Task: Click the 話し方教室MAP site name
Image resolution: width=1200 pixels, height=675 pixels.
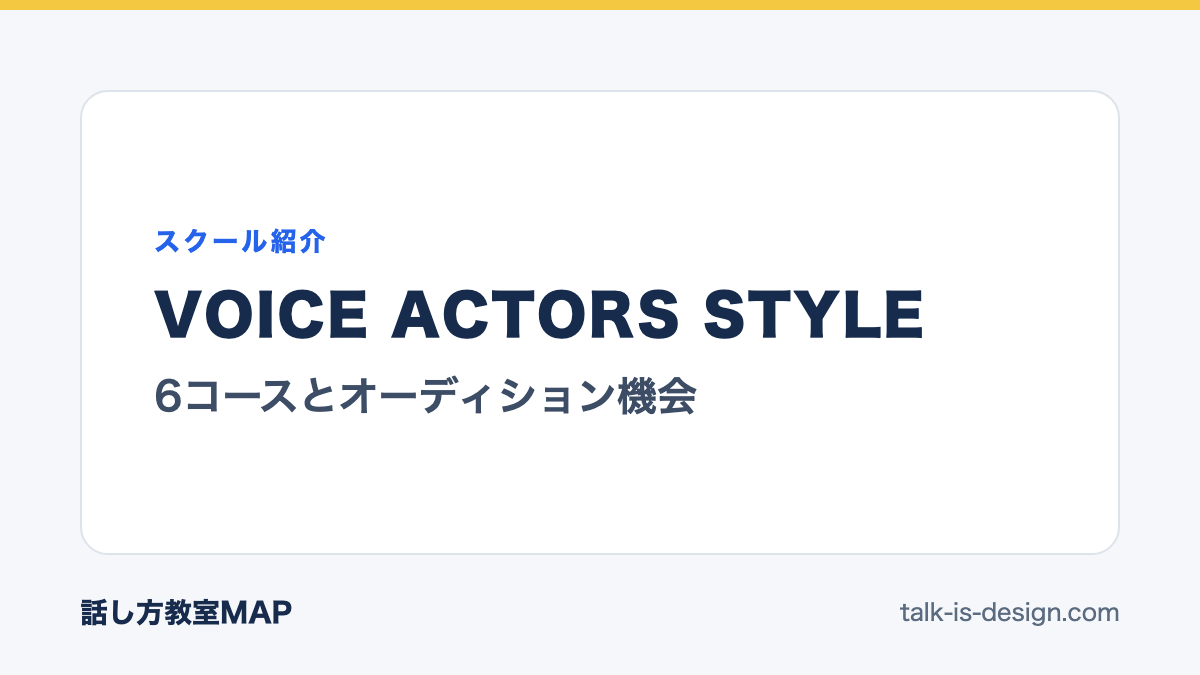Action: click(x=186, y=613)
